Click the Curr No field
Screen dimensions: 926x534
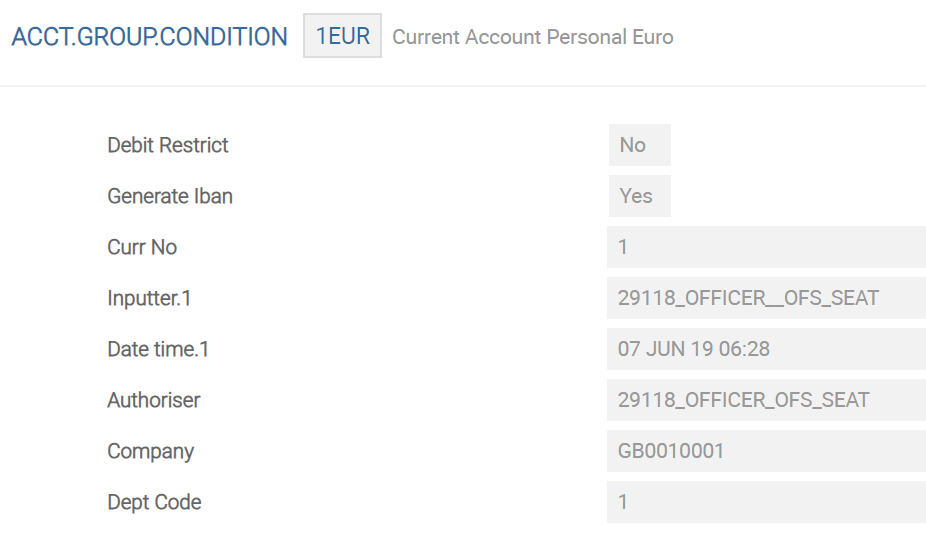pos(765,247)
